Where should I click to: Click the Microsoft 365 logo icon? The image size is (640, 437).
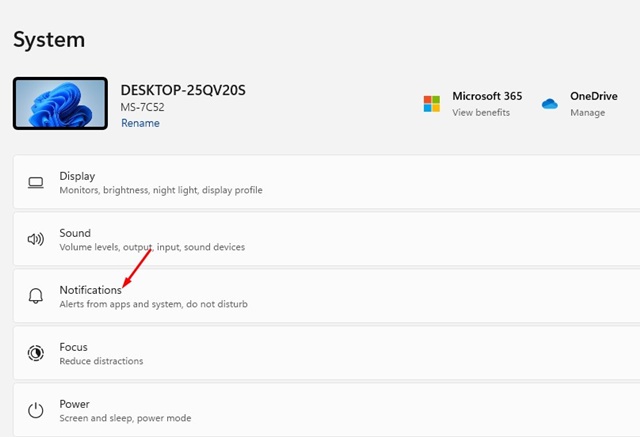pyautogui.click(x=431, y=104)
